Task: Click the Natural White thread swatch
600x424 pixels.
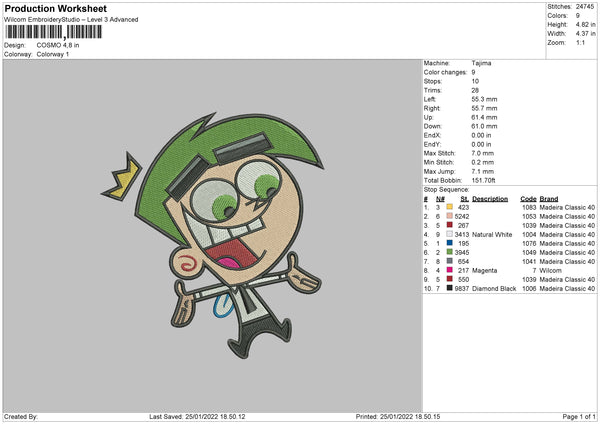Action: tap(450, 233)
